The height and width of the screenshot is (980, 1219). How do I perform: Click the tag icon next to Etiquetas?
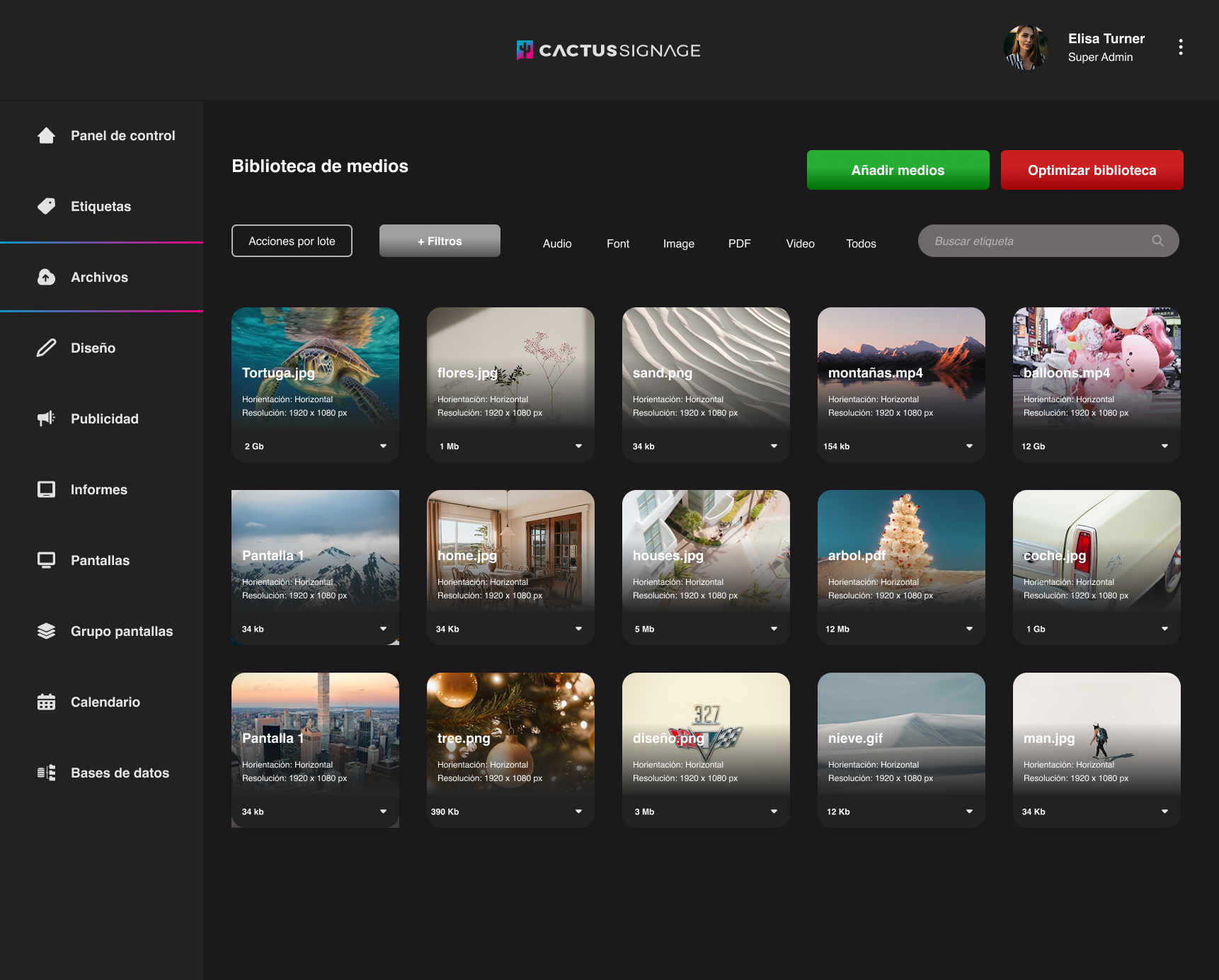coord(46,206)
